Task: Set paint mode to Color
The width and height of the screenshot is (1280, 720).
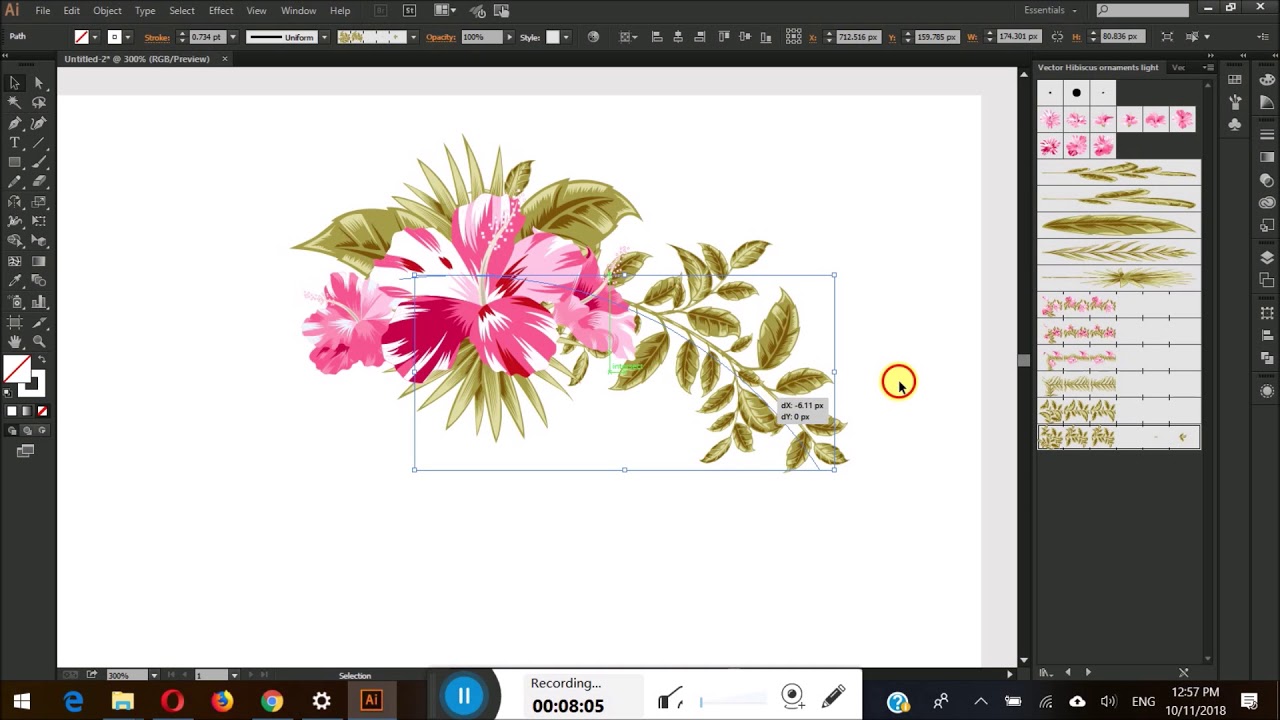Action: coord(12,411)
